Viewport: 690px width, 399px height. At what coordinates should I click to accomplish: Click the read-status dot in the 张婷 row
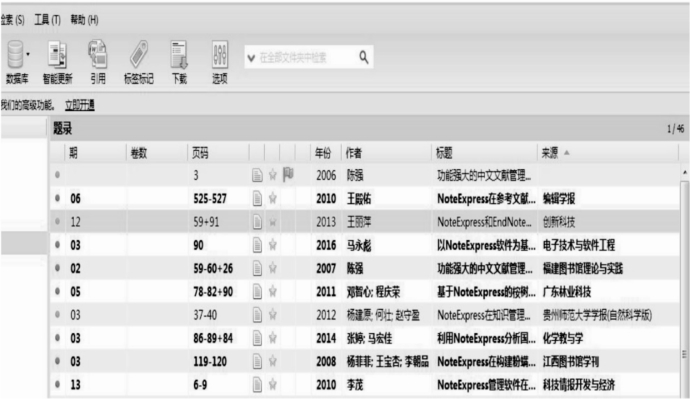click(x=58, y=337)
